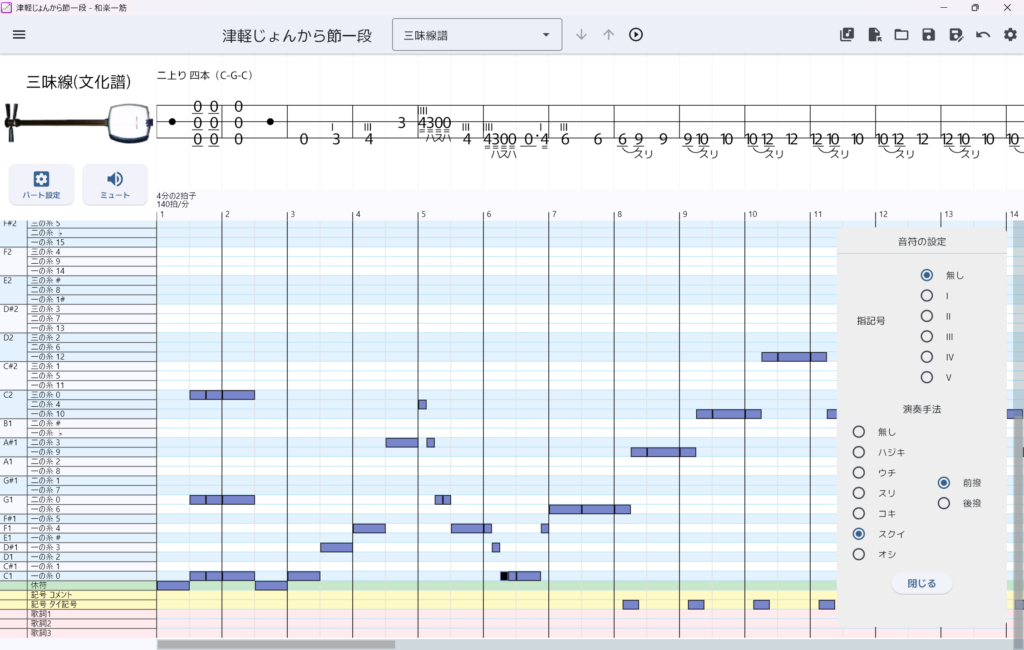Open パート設定 part settings
The width and height of the screenshot is (1024, 650).
[x=41, y=184]
